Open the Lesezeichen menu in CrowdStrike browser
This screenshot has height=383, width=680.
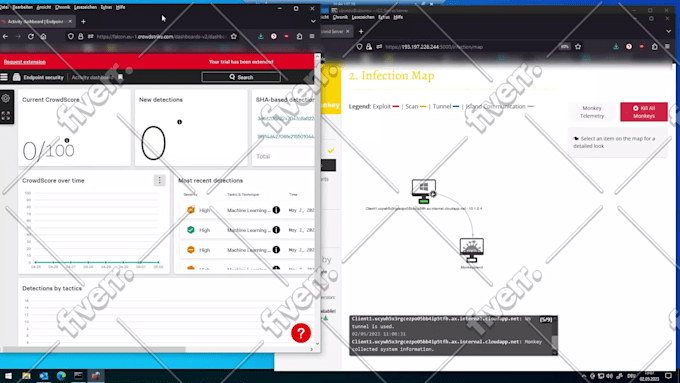tap(85, 7)
